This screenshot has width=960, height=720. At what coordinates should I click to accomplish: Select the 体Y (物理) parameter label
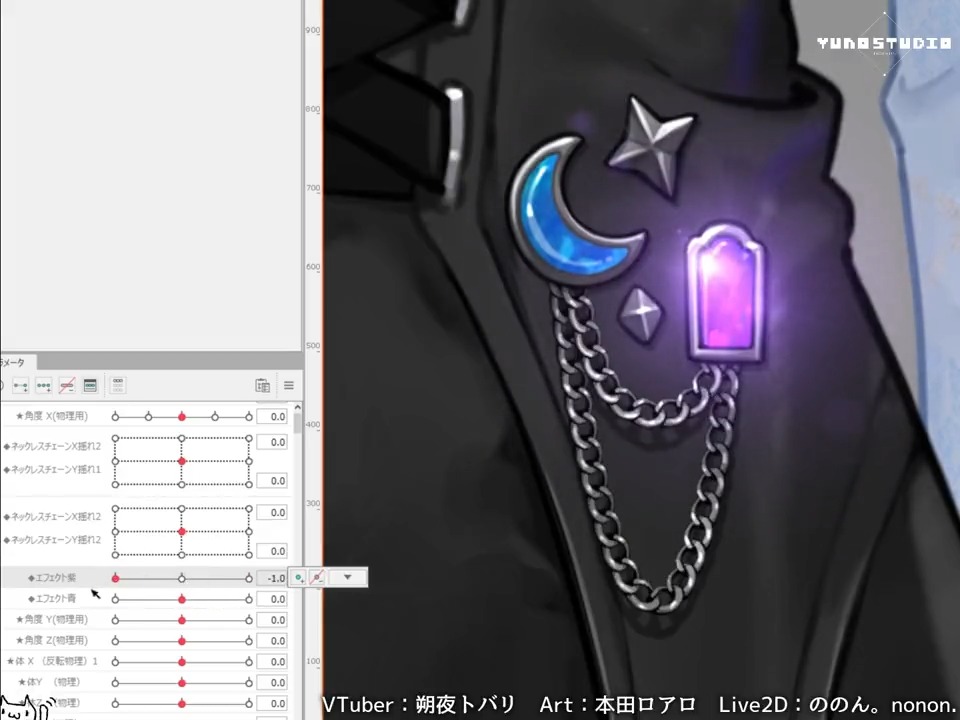pos(49,681)
